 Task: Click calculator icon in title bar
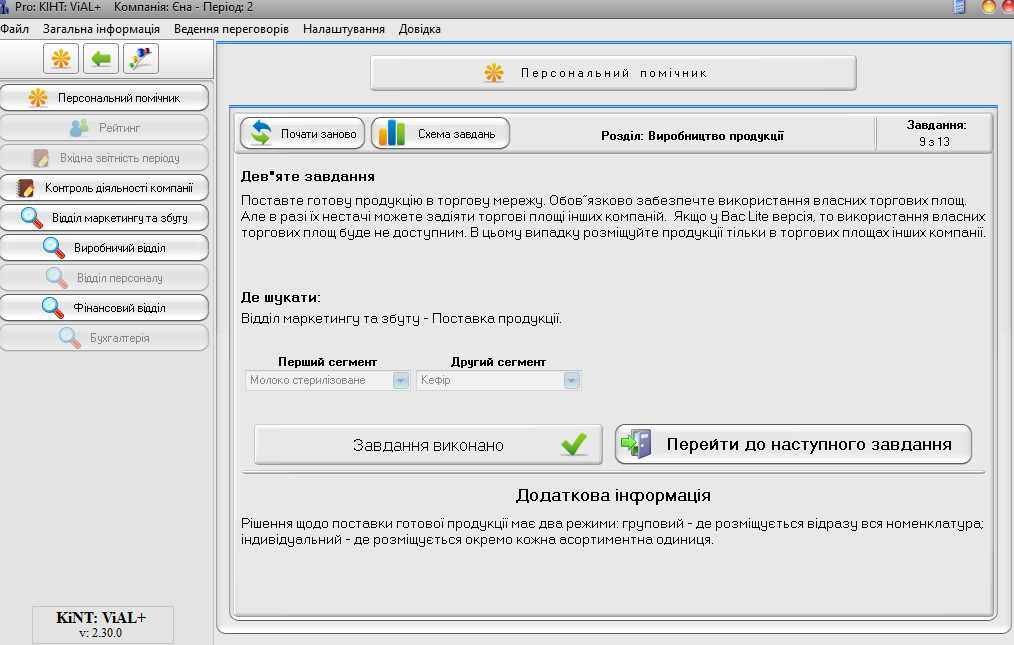point(960,7)
